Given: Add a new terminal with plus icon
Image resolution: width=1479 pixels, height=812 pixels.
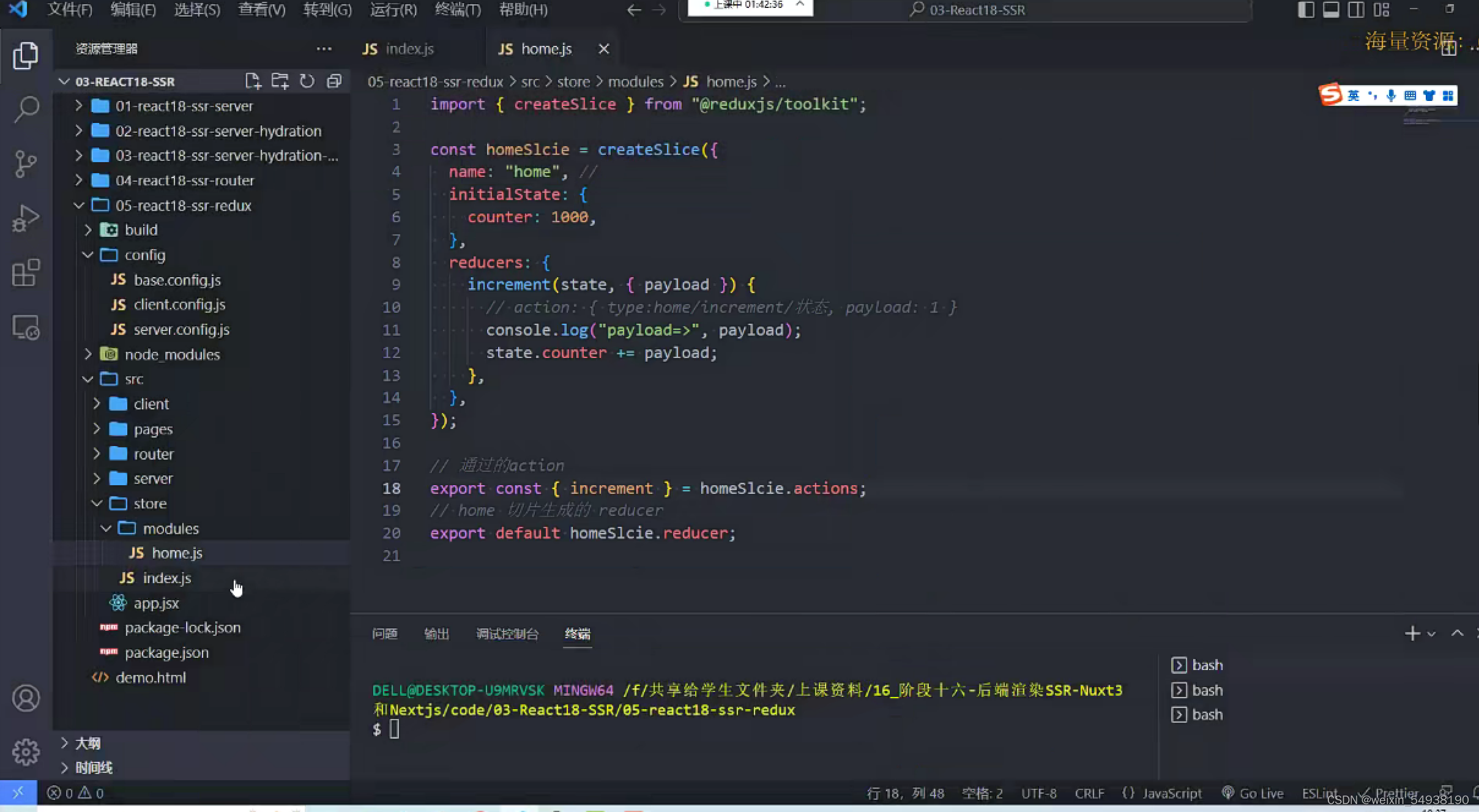Looking at the screenshot, I should [x=1412, y=633].
